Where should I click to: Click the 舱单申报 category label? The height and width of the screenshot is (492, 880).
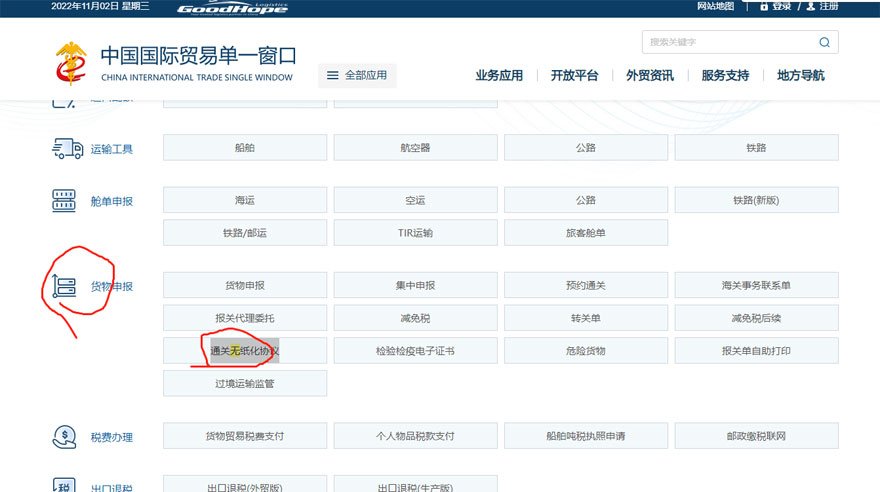pyautogui.click(x=112, y=201)
